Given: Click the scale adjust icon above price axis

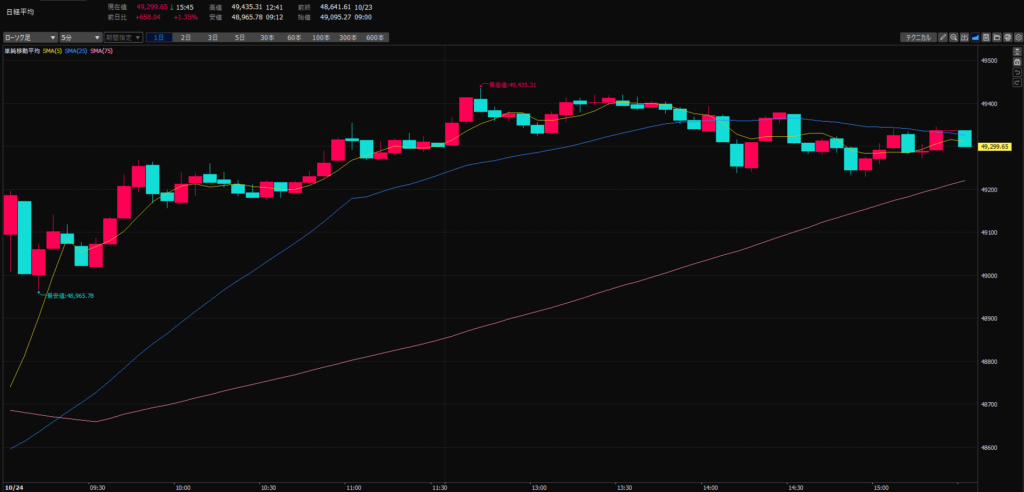Looking at the screenshot, I should pyautogui.click(x=1017, y=51).
